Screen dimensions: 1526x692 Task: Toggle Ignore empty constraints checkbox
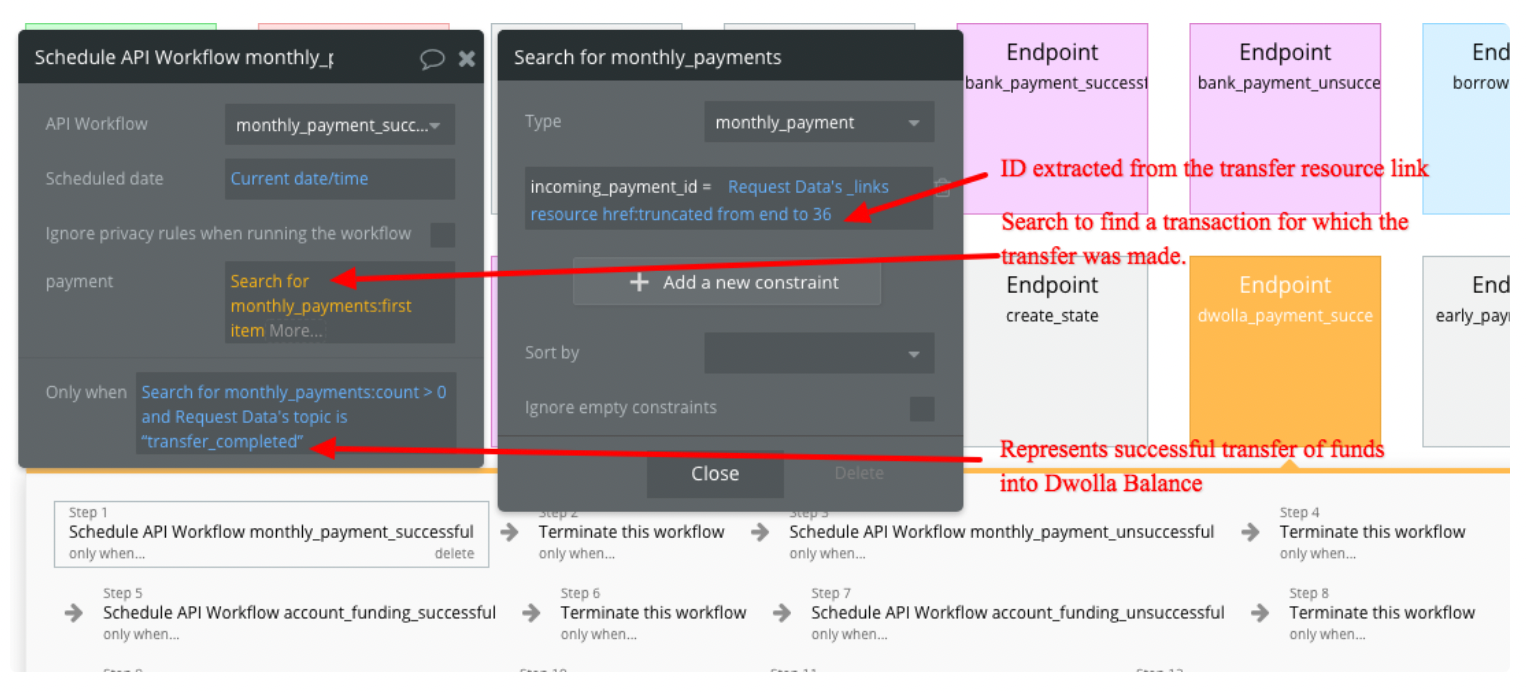[922, 408]
